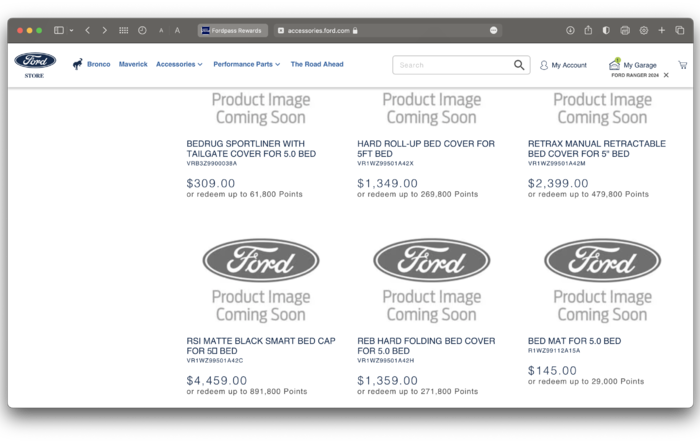Viewport: 700px width, 443px height.
Task: Open The Road Ahead link
Action: pos(317,64)
